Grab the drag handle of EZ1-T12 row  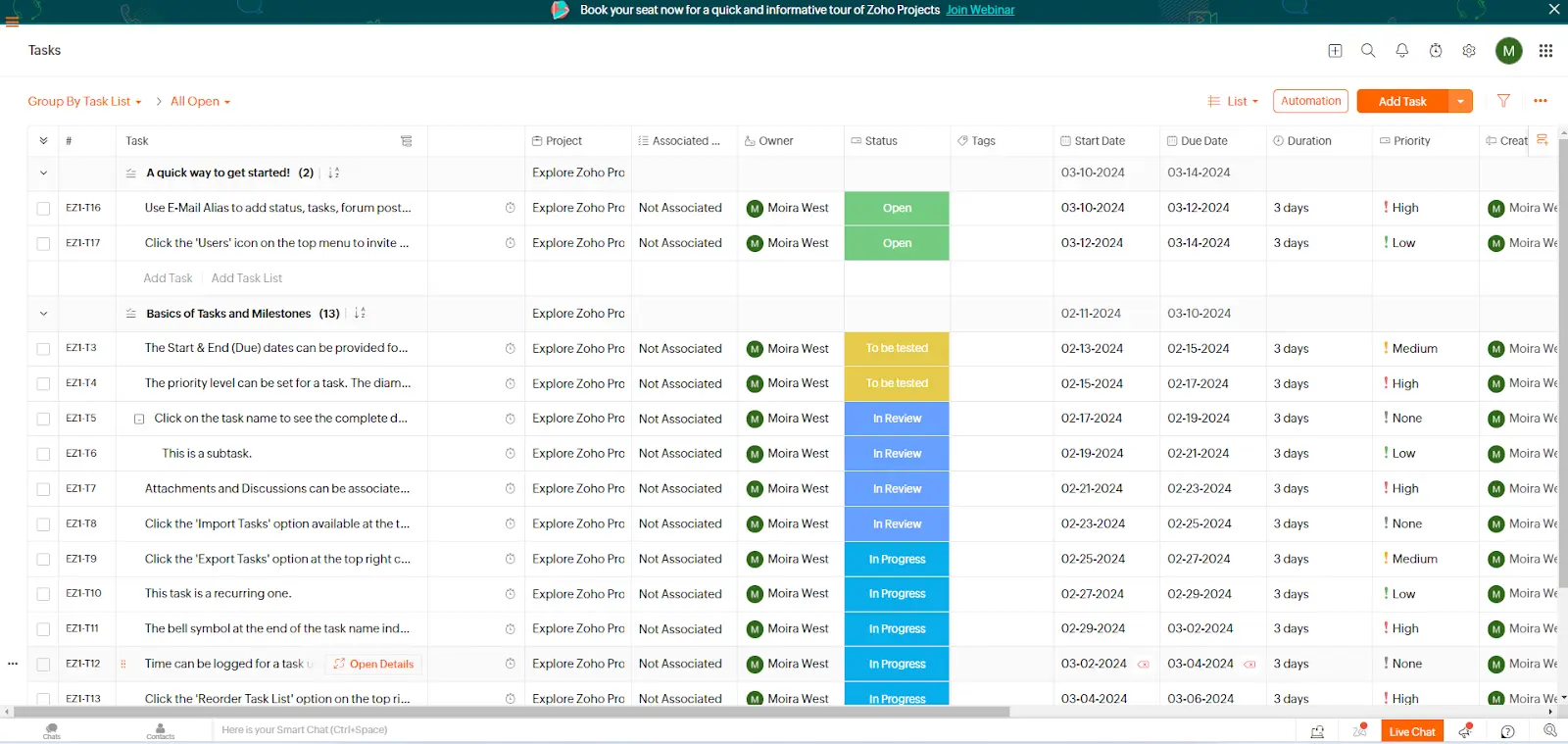(123, 665)
